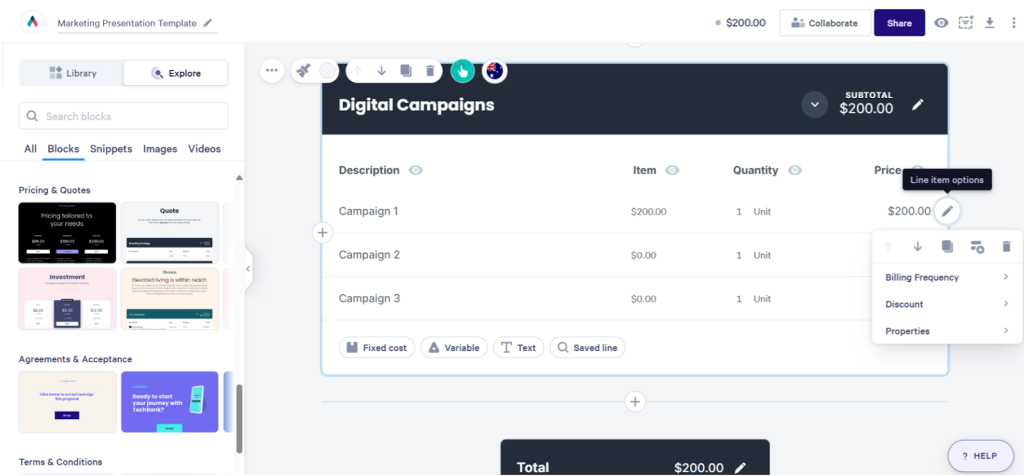1024x476 pixels.
Task: Click plus button beside Campaign rows
Action: coord(323,232)
